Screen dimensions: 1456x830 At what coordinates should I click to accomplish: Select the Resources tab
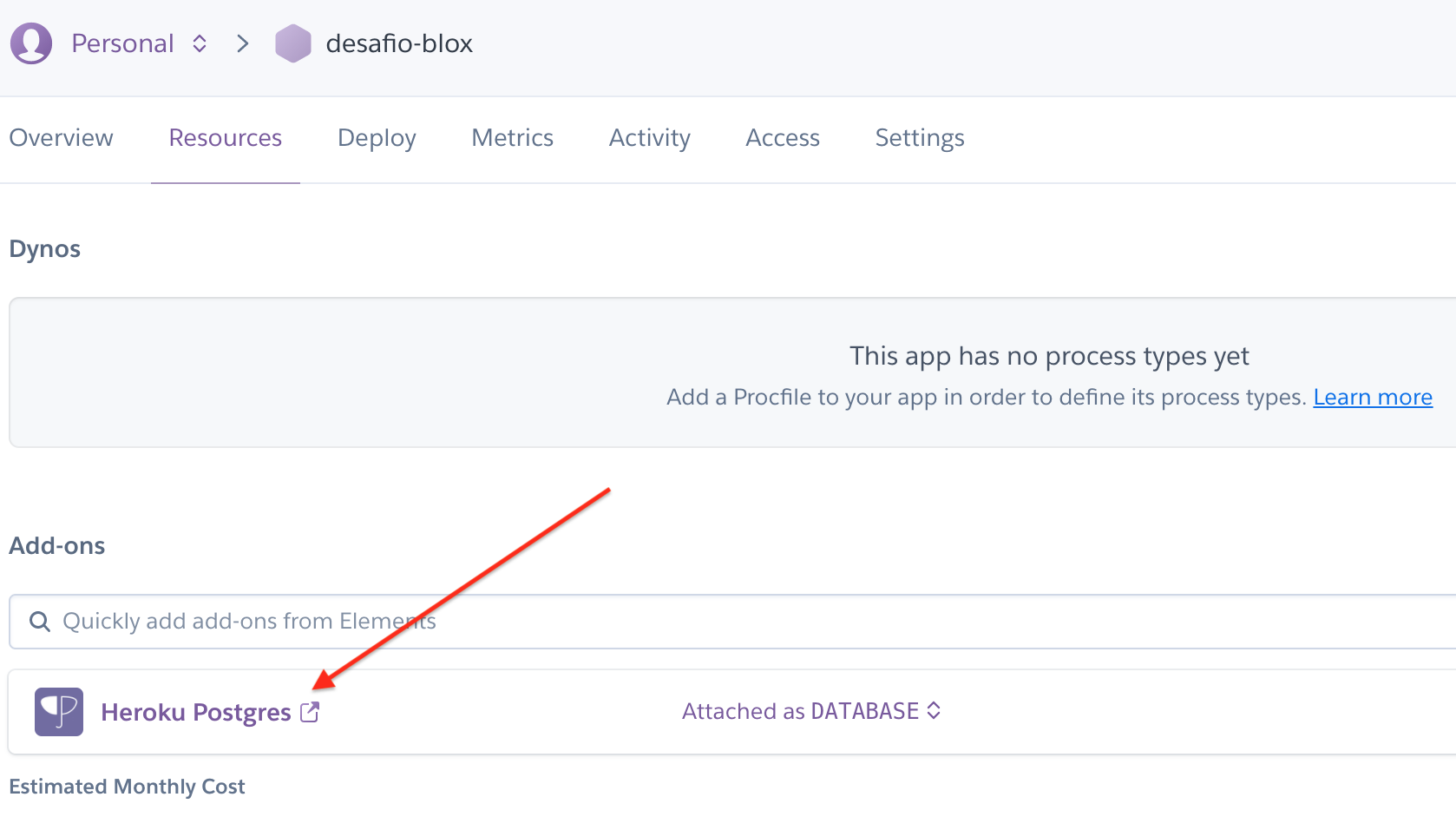(226, 138)
